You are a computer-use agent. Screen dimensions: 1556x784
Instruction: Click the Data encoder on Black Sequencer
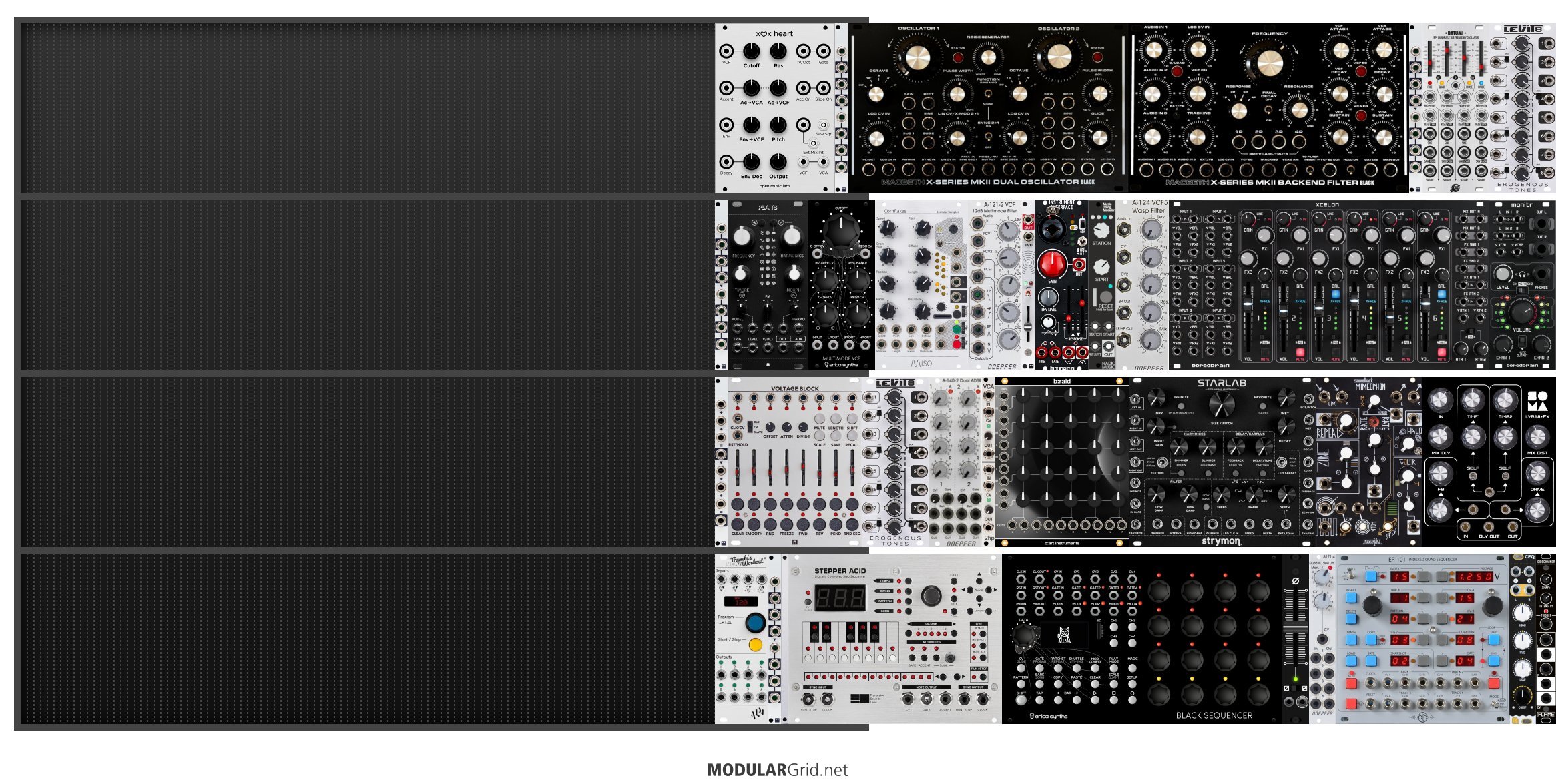pyautogui.click(x=1023, y=637)
